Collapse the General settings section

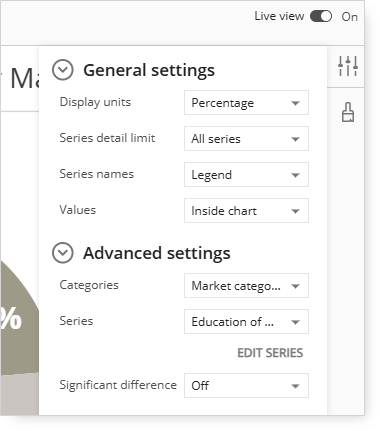coord(63,70)
